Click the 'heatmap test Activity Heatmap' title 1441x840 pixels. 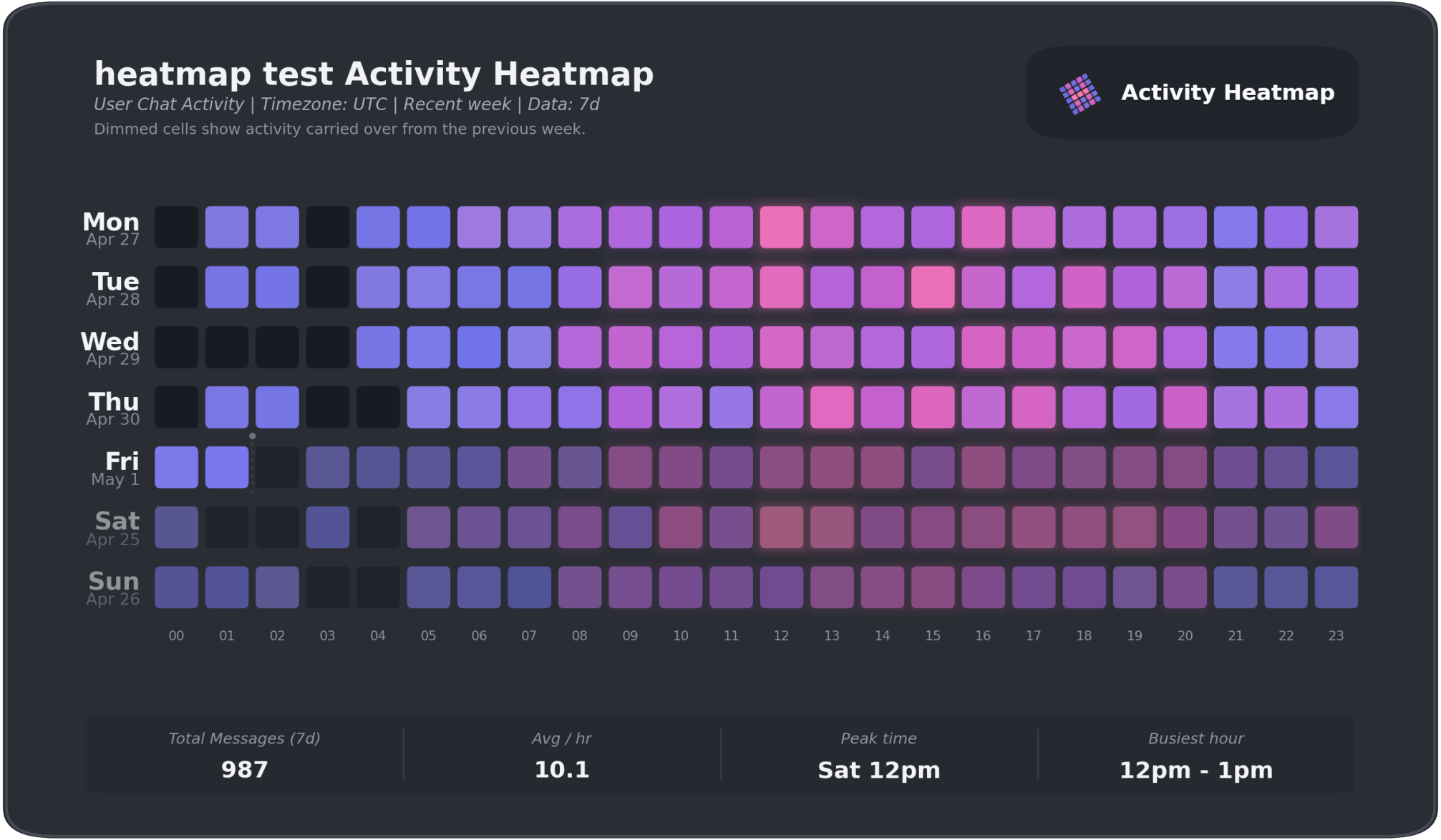click(x=374, y=74)
